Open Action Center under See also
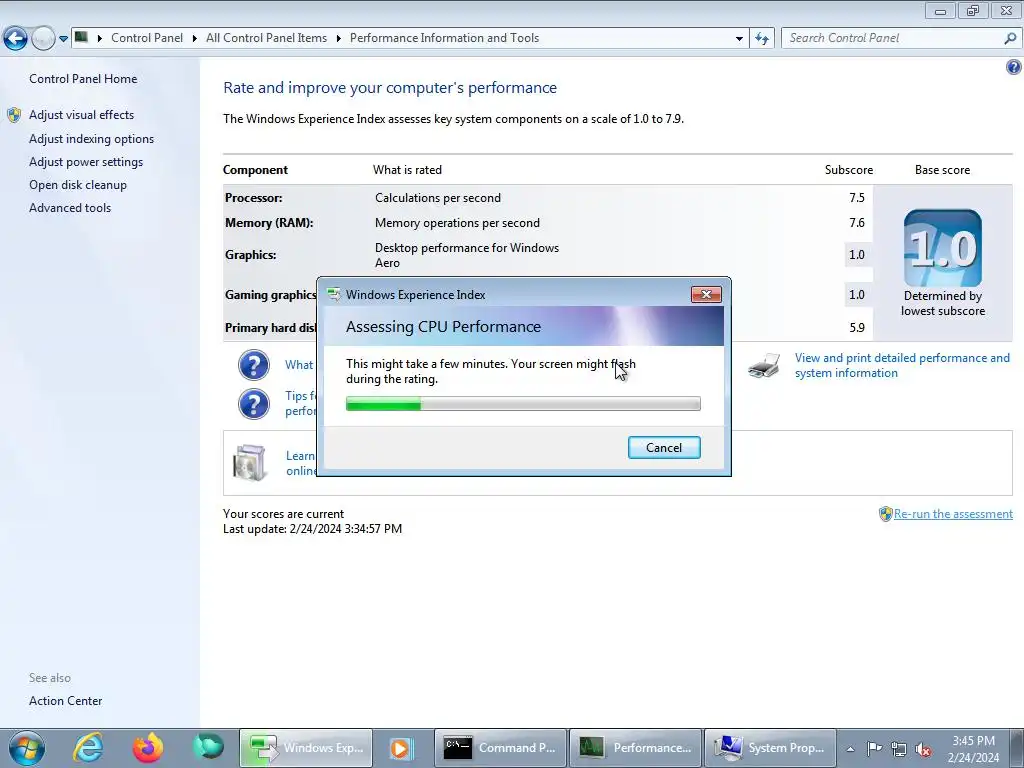Screen dimensions: 1024x768 point(65,701)
